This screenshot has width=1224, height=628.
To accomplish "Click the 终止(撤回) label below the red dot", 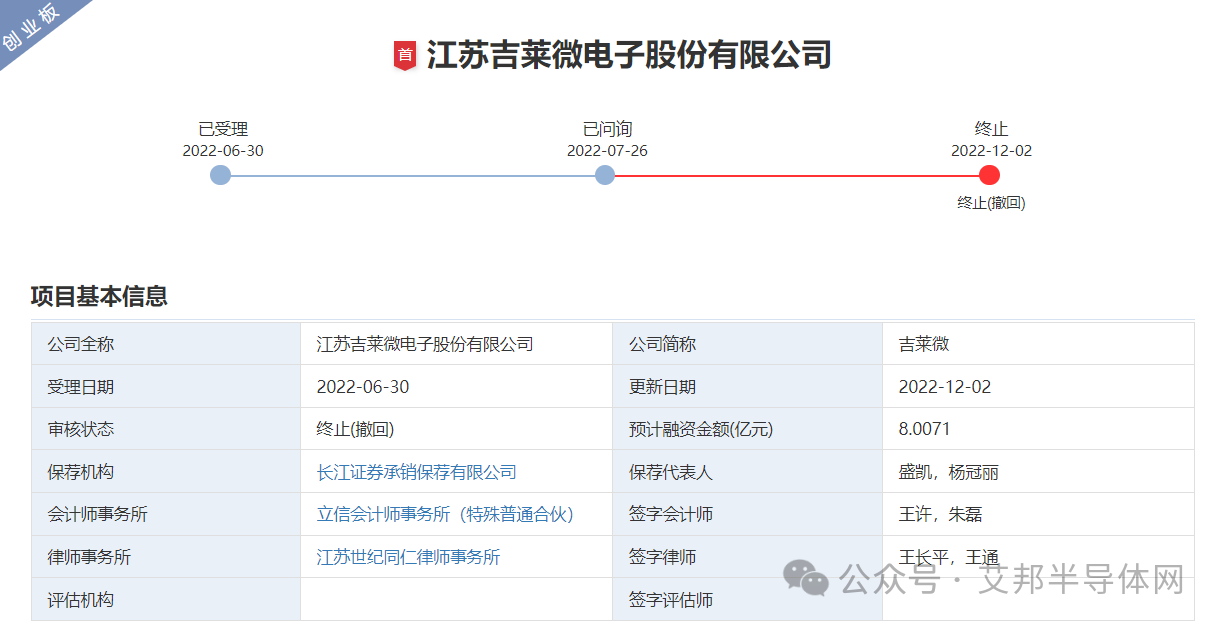I will tap(991, 203).
